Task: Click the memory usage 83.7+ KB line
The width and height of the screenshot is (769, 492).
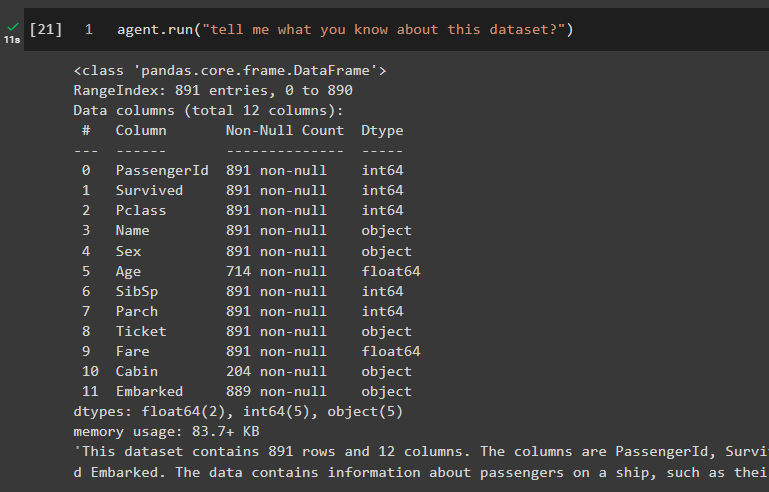Action: [x=166, y=431]
